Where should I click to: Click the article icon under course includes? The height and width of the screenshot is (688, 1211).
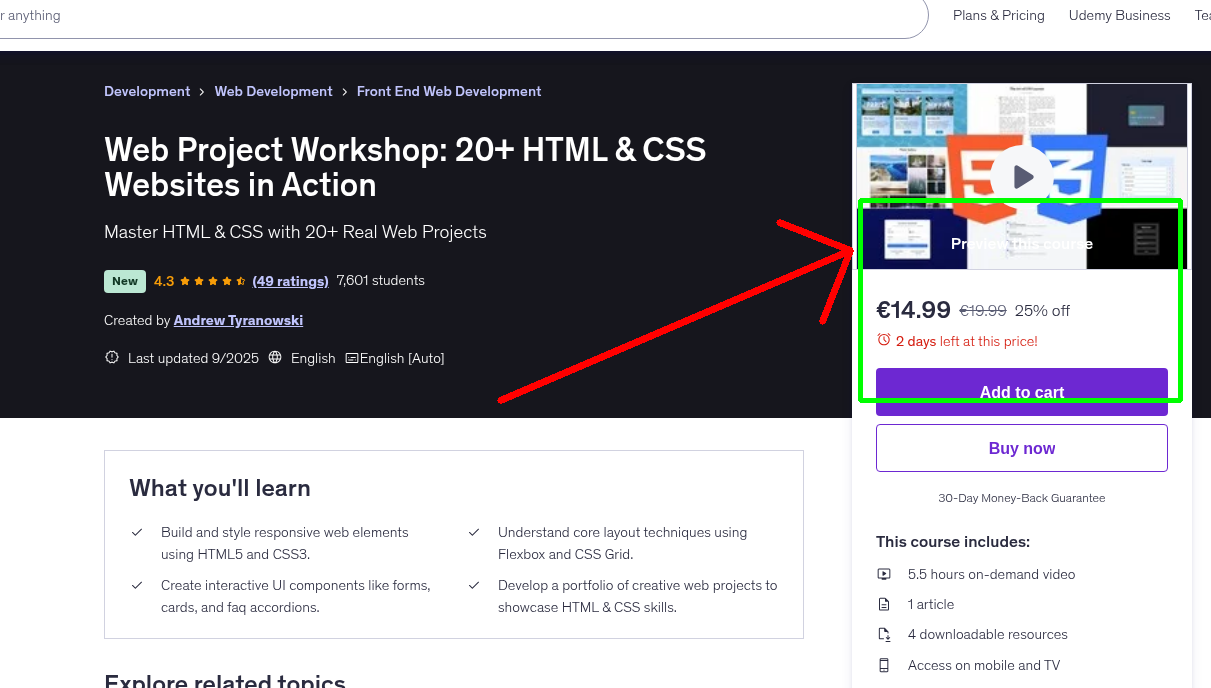[884, 604]
